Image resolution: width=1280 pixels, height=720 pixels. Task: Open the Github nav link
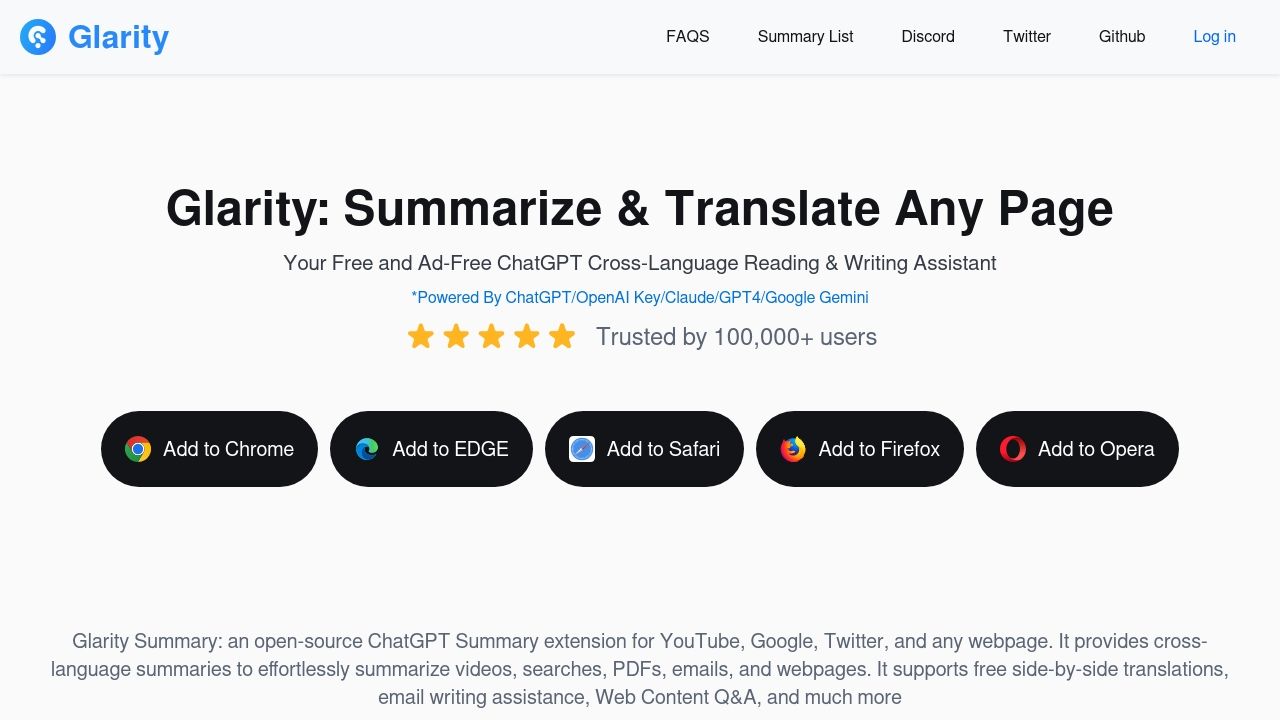[x=1122, y=36]
